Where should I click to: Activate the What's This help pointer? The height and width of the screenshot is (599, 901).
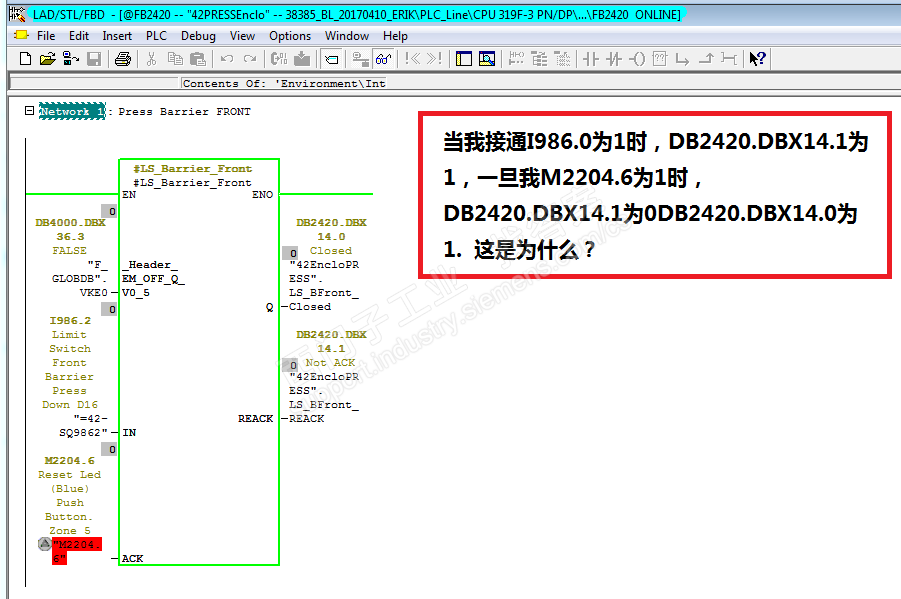757,59
